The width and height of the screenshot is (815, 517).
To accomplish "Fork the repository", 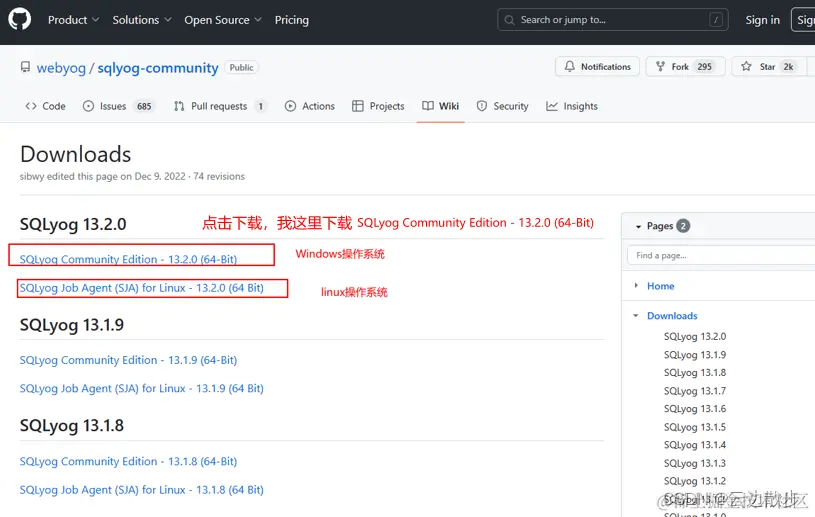I will coord(685,67).
